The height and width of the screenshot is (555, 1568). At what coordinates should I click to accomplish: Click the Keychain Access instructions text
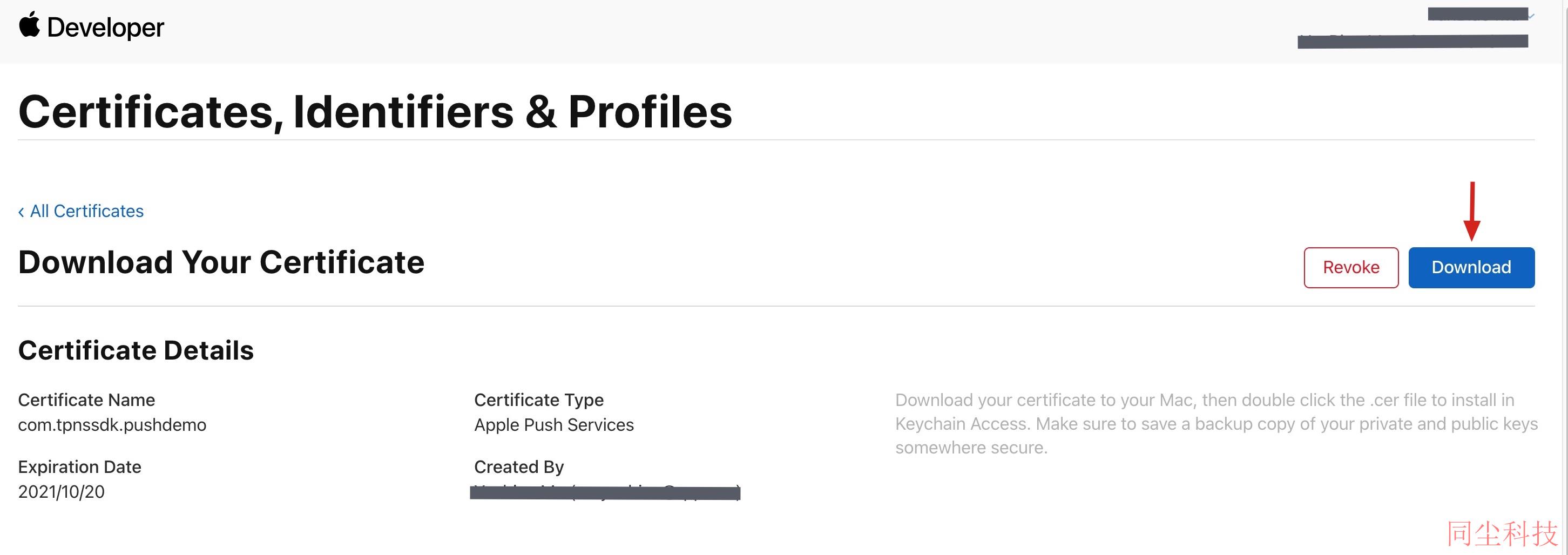click(1216, 424)
